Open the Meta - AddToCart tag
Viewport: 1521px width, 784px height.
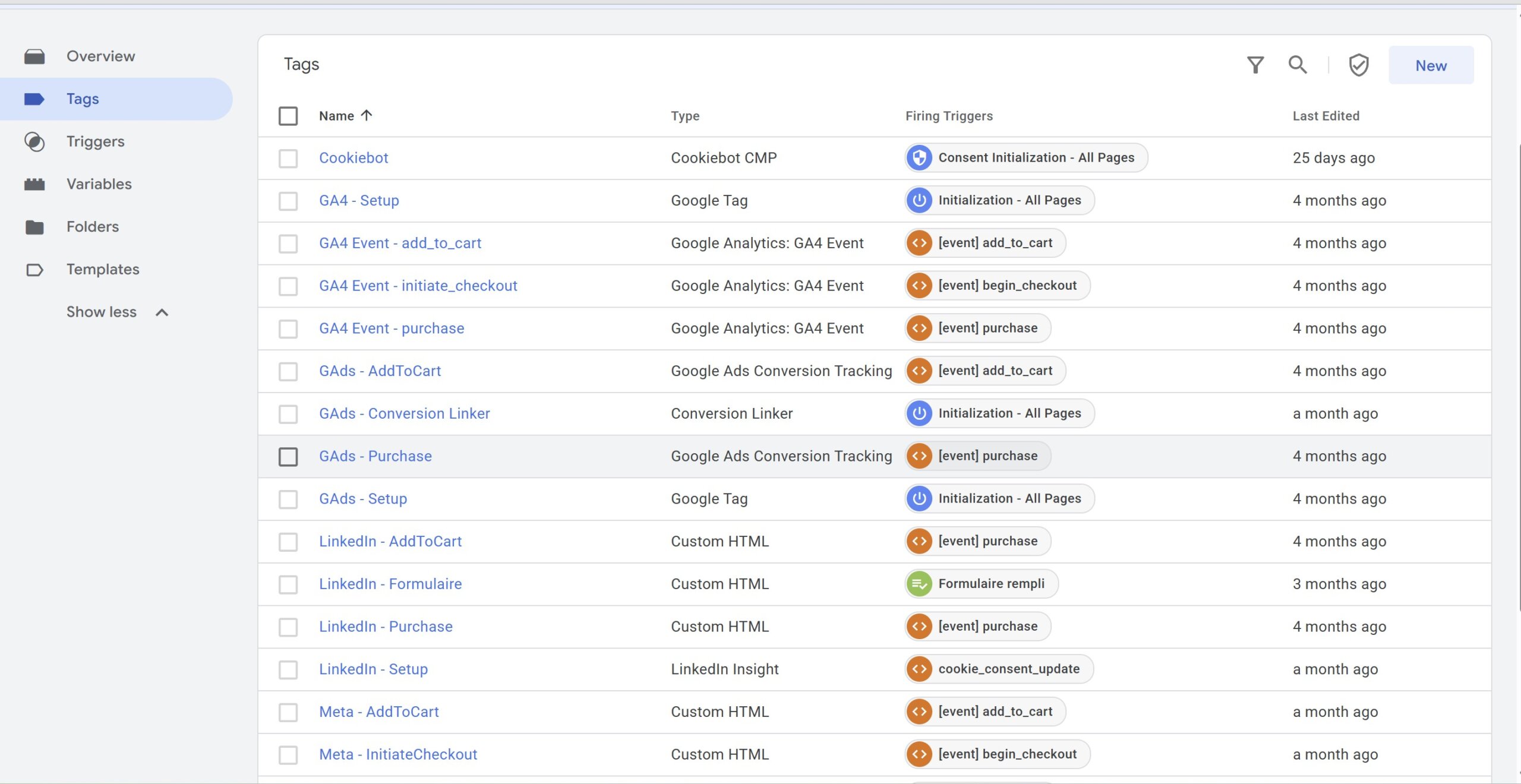pyautogui.click(x=379, y=712)
